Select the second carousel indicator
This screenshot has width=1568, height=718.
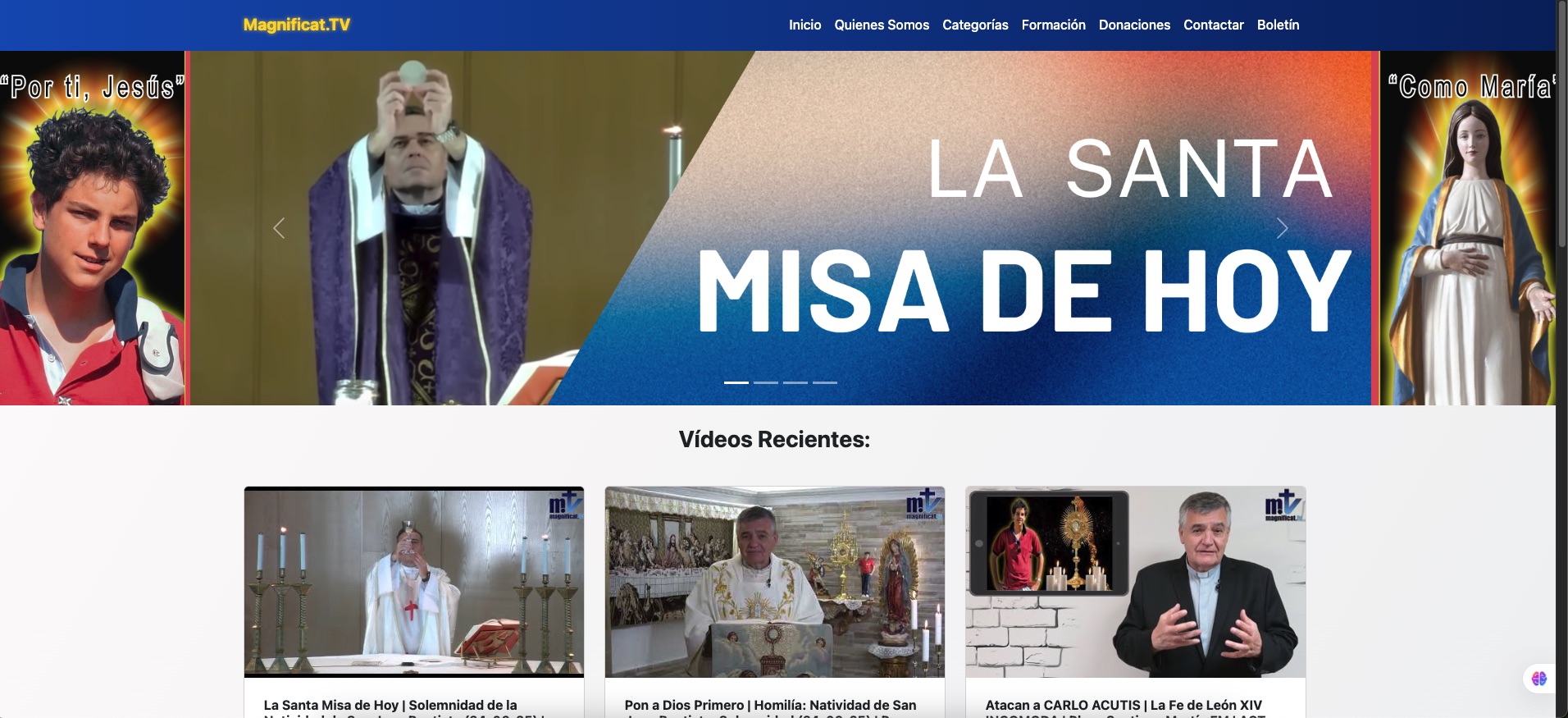(x=766, y=382)
